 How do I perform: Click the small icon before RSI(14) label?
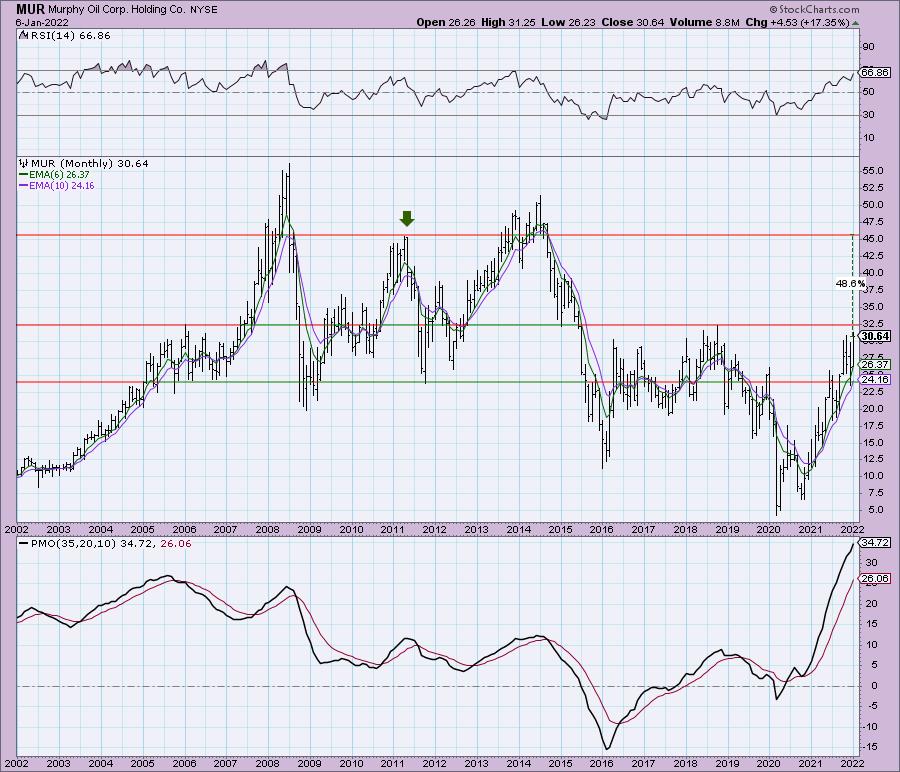pyautogui.click(x=22, y=35)
